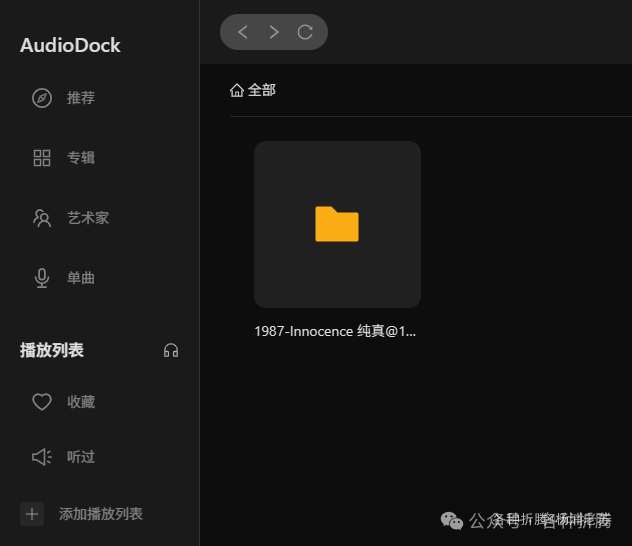Image resolution: width=632 pixels, height=546 pixels.
Task: Go forward with the right arrow
Action: 274,32
